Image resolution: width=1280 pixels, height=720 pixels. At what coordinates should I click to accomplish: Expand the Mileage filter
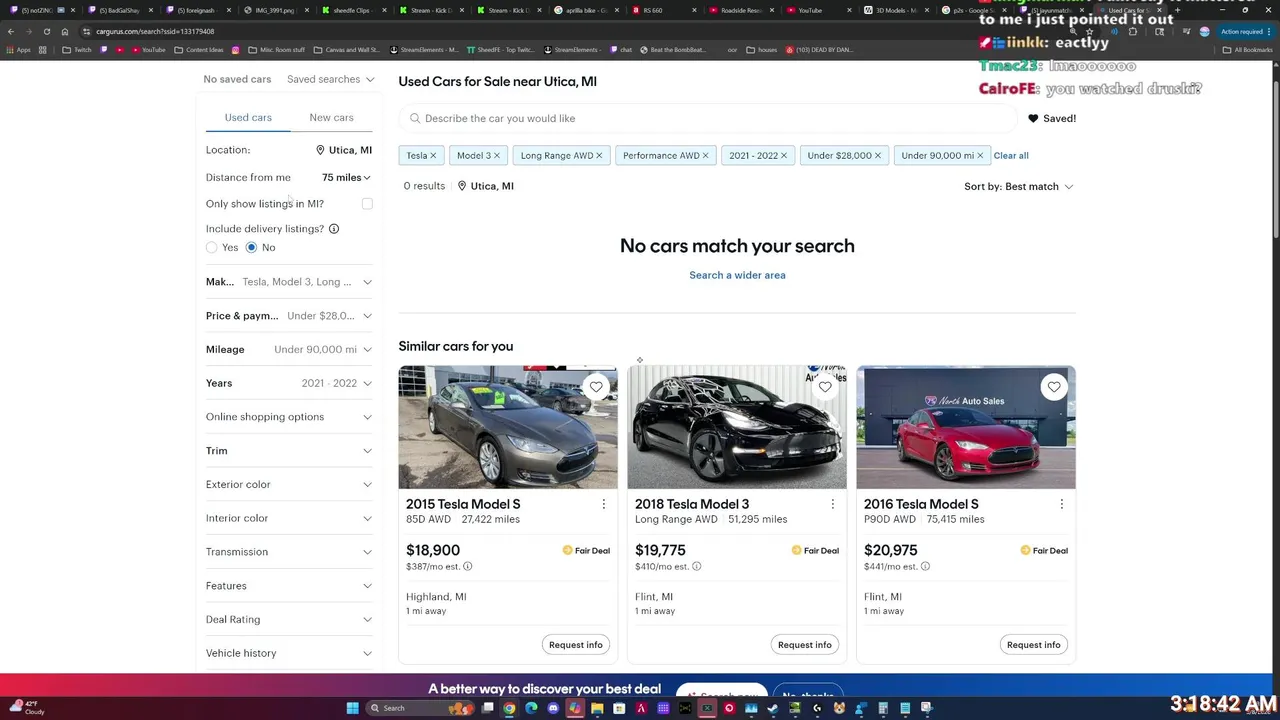(289, 349)
